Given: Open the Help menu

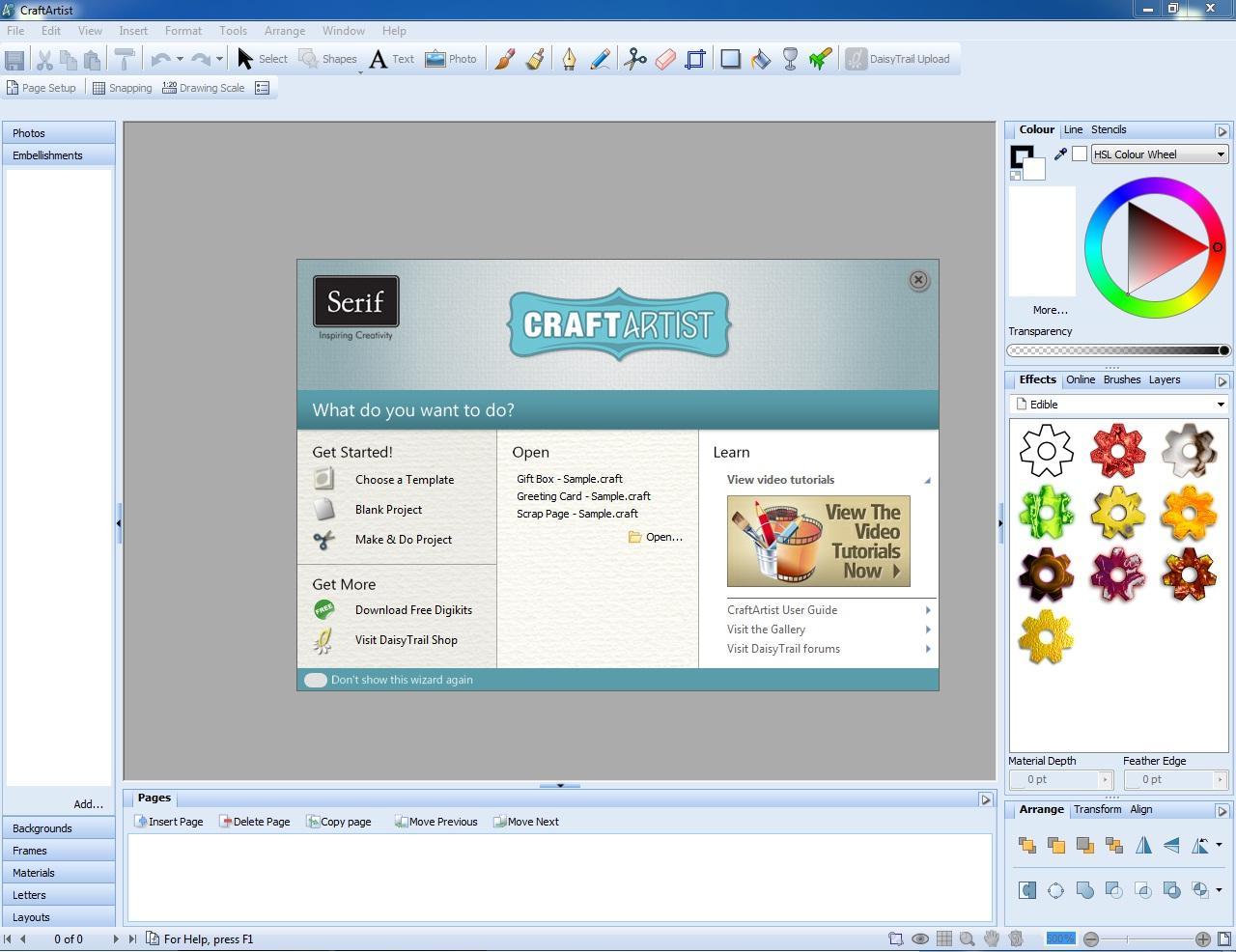Looking at the screenshot, I should [394, 30].
